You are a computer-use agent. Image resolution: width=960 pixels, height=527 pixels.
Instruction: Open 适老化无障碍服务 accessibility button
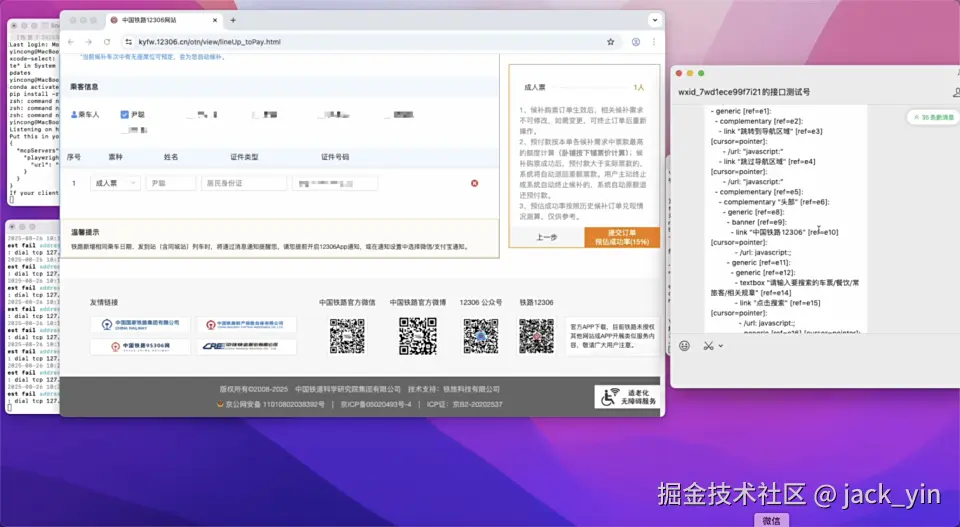click(627, 397)
